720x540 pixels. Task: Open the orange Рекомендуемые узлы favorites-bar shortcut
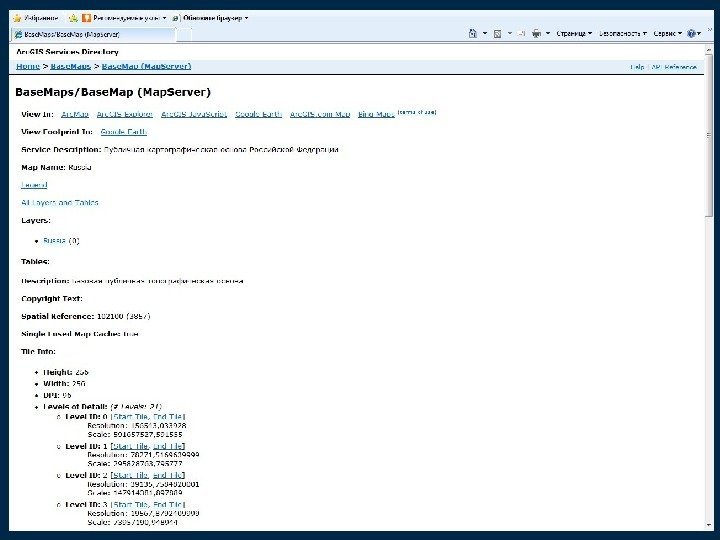(124, 18)
